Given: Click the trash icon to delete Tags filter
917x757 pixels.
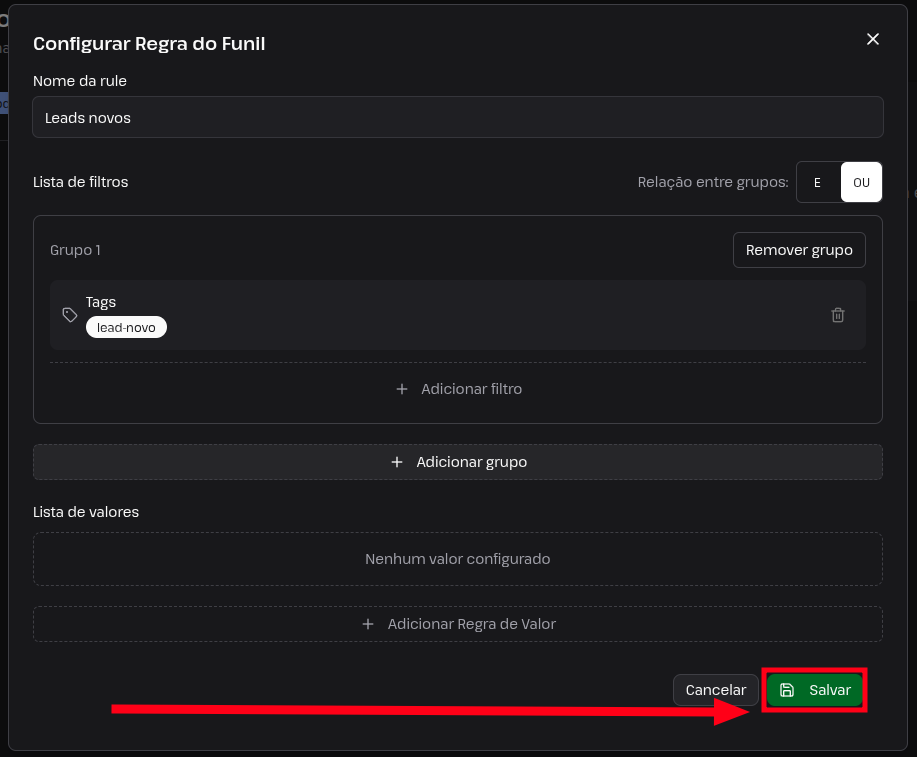Looking at the screenshot, I should click(x=837, y=315).
